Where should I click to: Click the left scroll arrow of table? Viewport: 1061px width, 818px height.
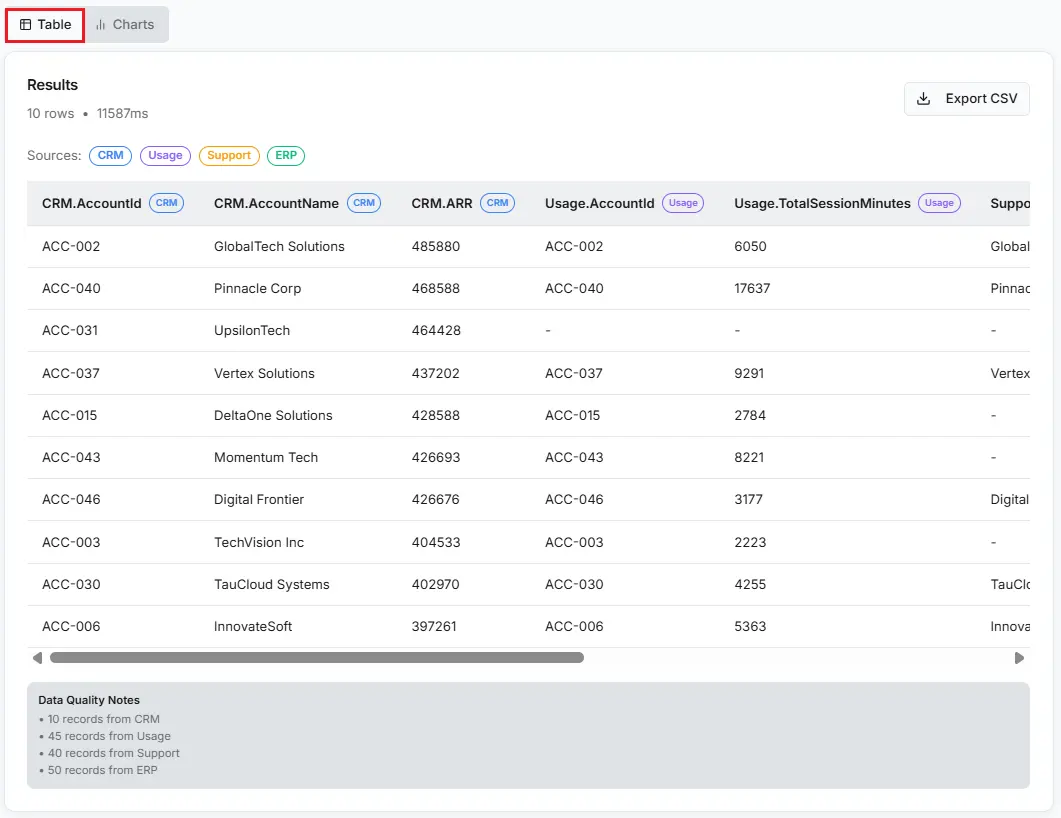37,658
